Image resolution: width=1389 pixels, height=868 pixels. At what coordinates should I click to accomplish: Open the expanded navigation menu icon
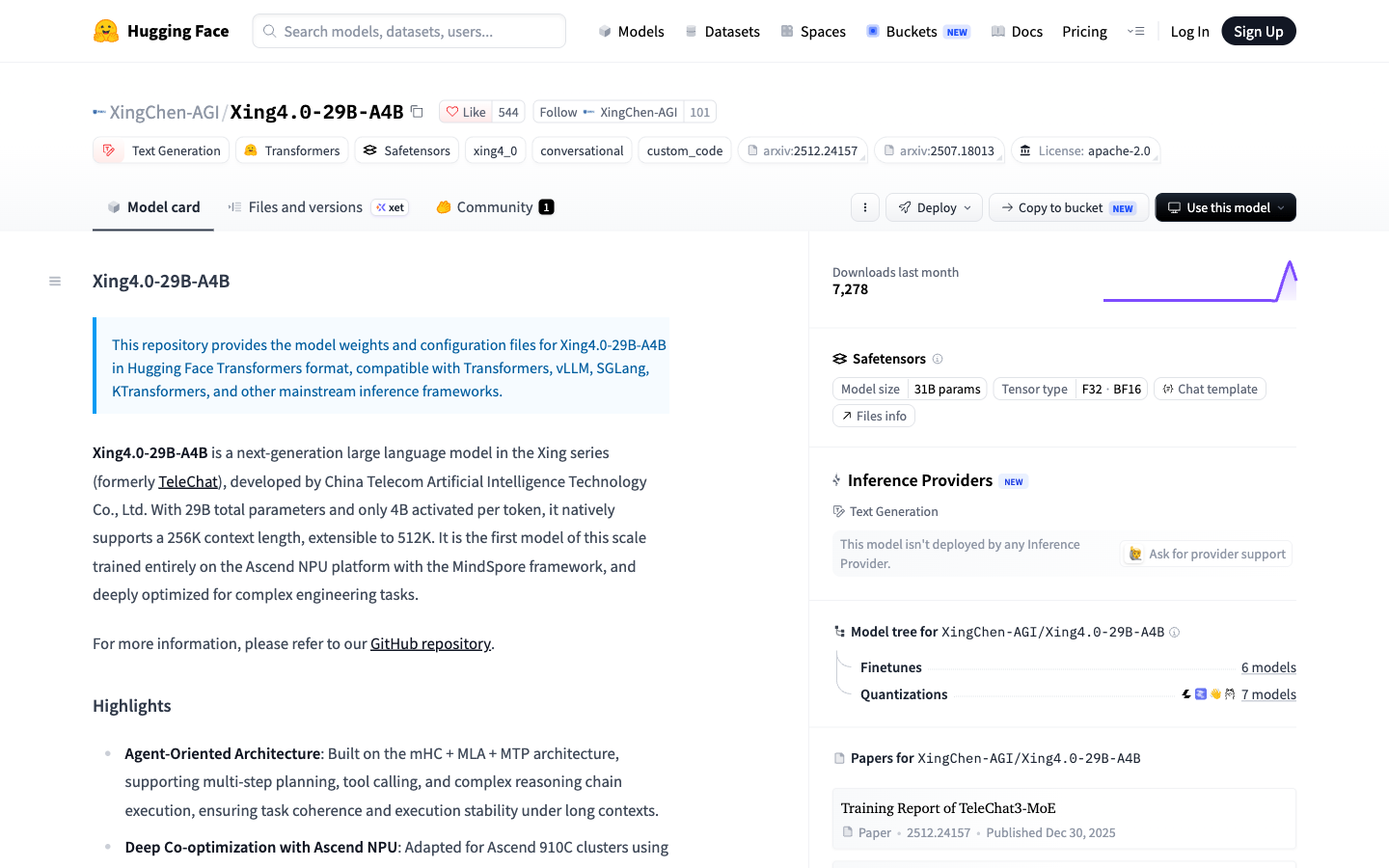tap(1135, 31)
